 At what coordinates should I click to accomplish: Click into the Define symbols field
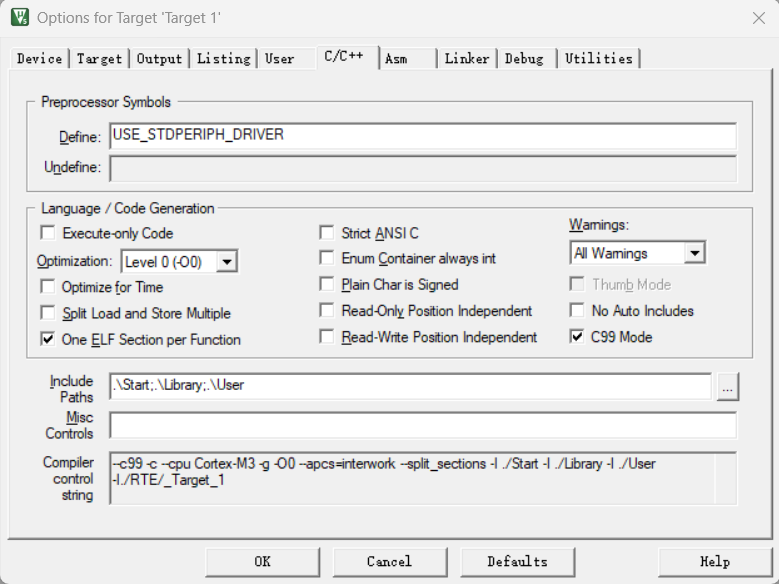423,136
